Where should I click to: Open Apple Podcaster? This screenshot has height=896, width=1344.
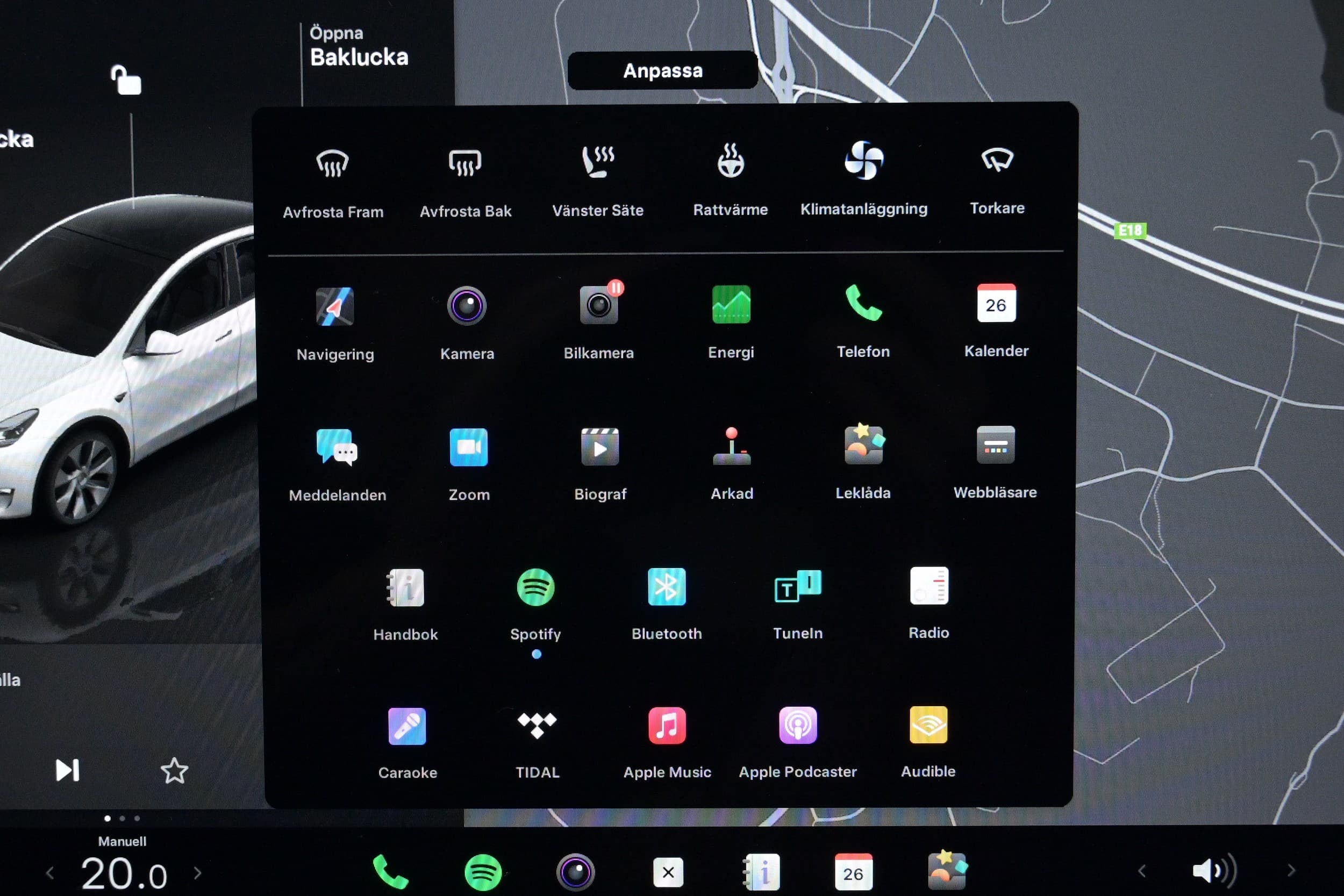tap(798, 725)
